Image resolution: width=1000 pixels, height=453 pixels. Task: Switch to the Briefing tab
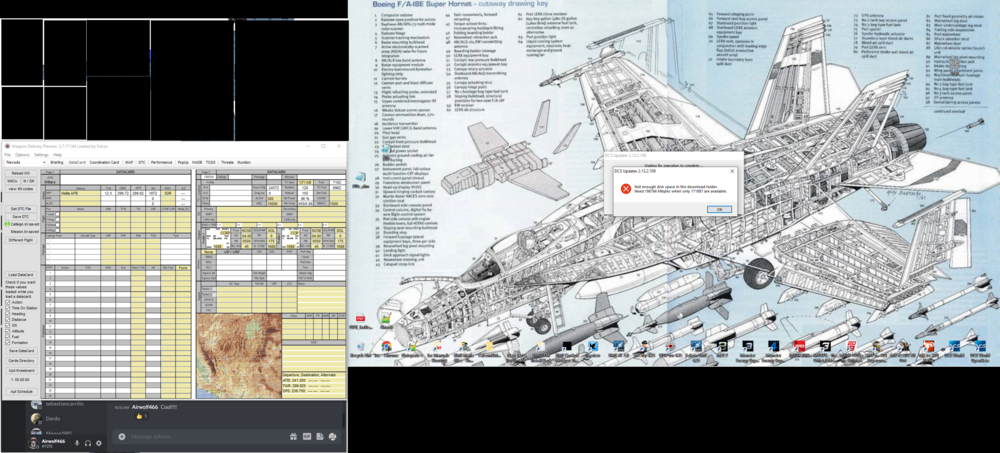click(x=57, y=163)
